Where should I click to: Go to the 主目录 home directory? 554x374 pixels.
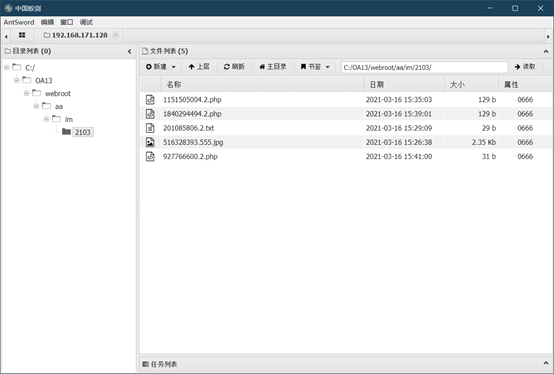pyautogui.click(x=272, y=67)
